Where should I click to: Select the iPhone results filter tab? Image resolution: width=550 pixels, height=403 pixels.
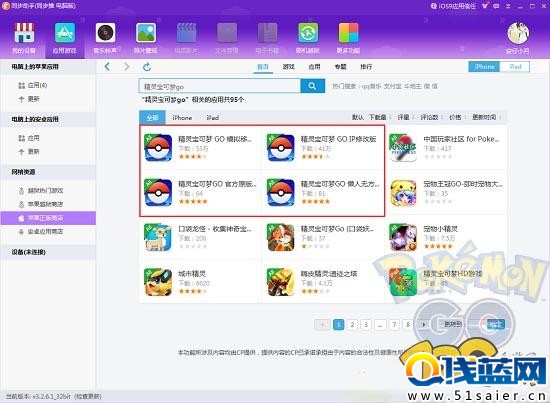point(182,117)
